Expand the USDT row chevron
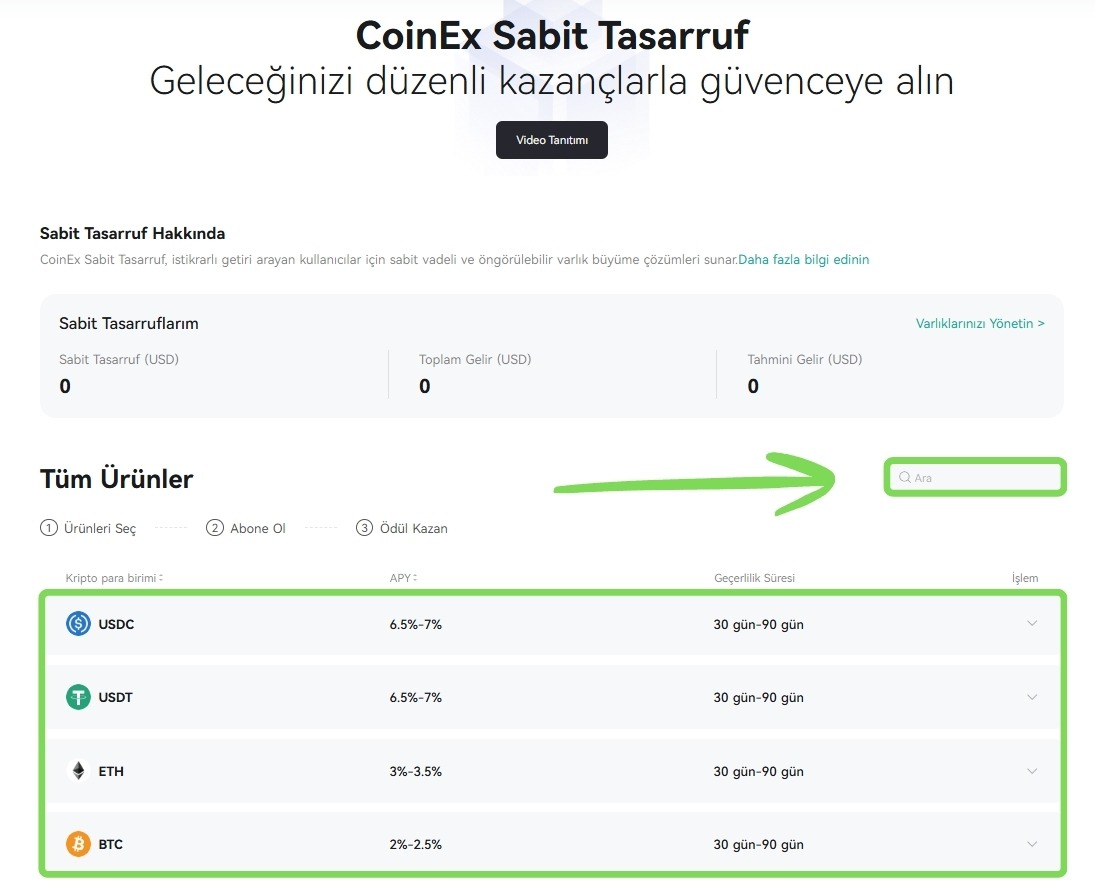1095x883 pixels. 1031,696
